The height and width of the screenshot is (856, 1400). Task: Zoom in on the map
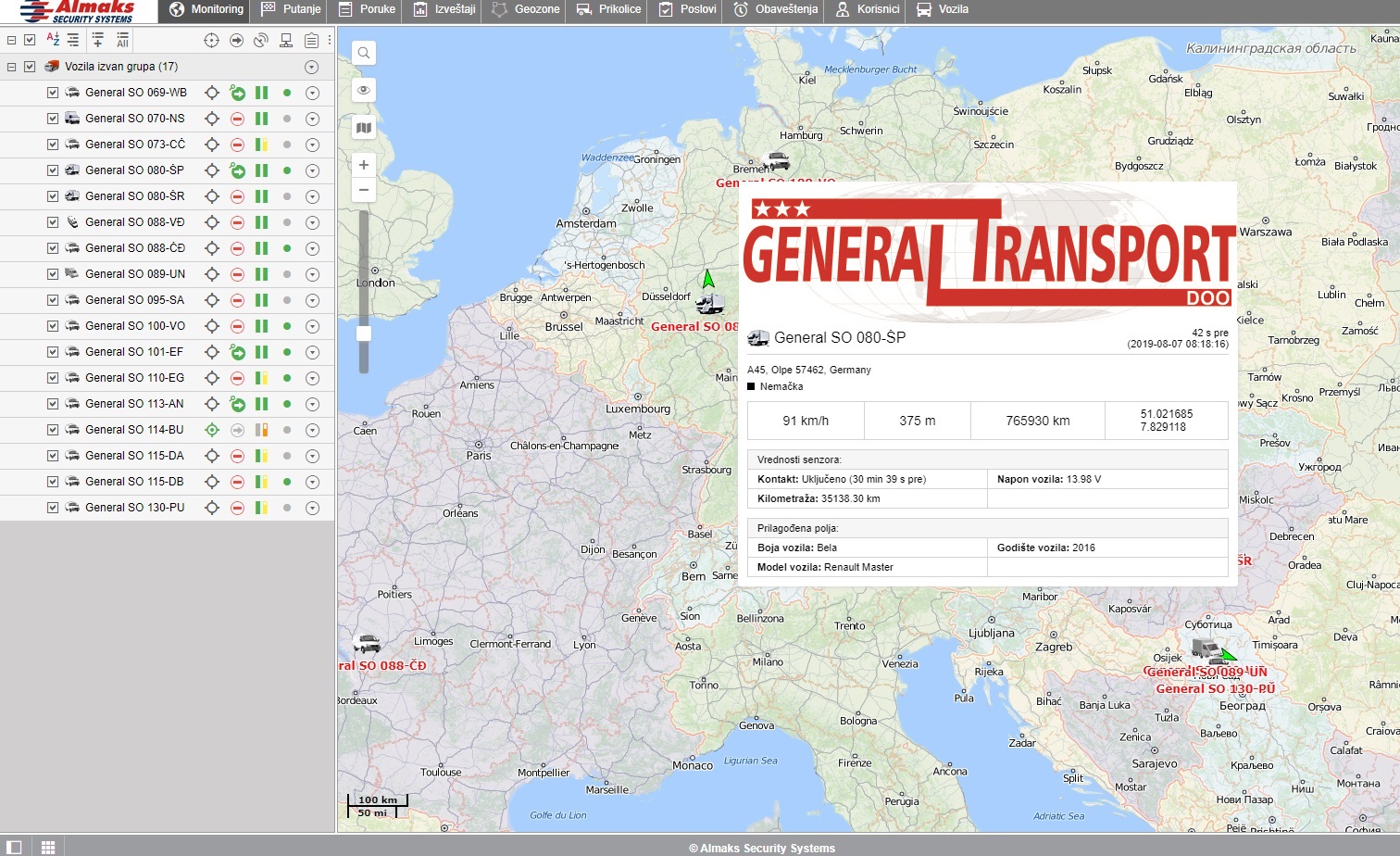click(364, 165)
